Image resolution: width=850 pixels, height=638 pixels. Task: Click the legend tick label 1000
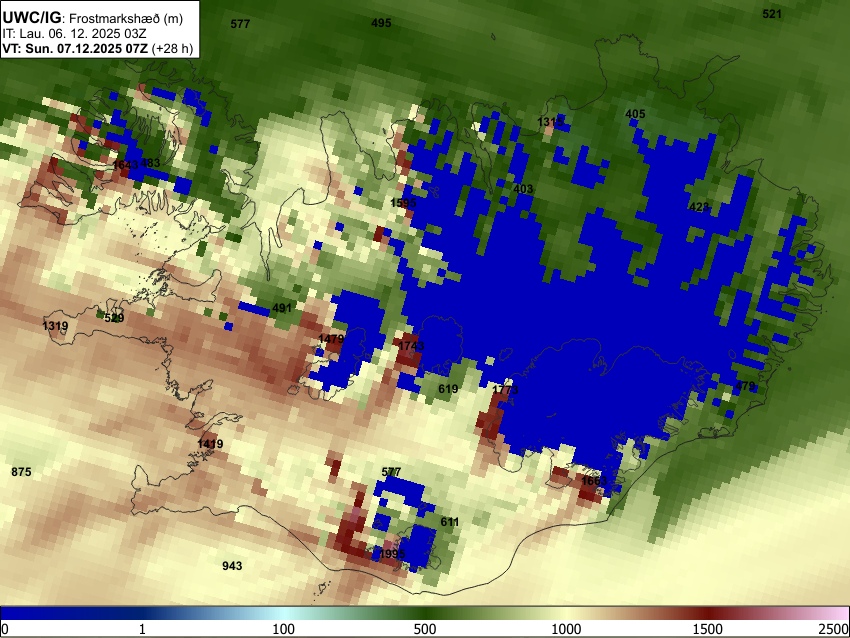566,629
